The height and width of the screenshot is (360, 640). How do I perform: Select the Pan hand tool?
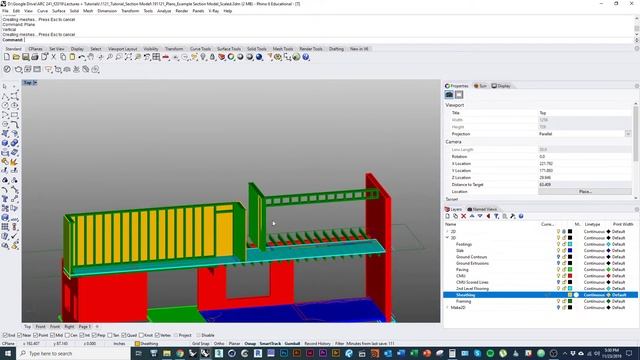coord(91,57)
